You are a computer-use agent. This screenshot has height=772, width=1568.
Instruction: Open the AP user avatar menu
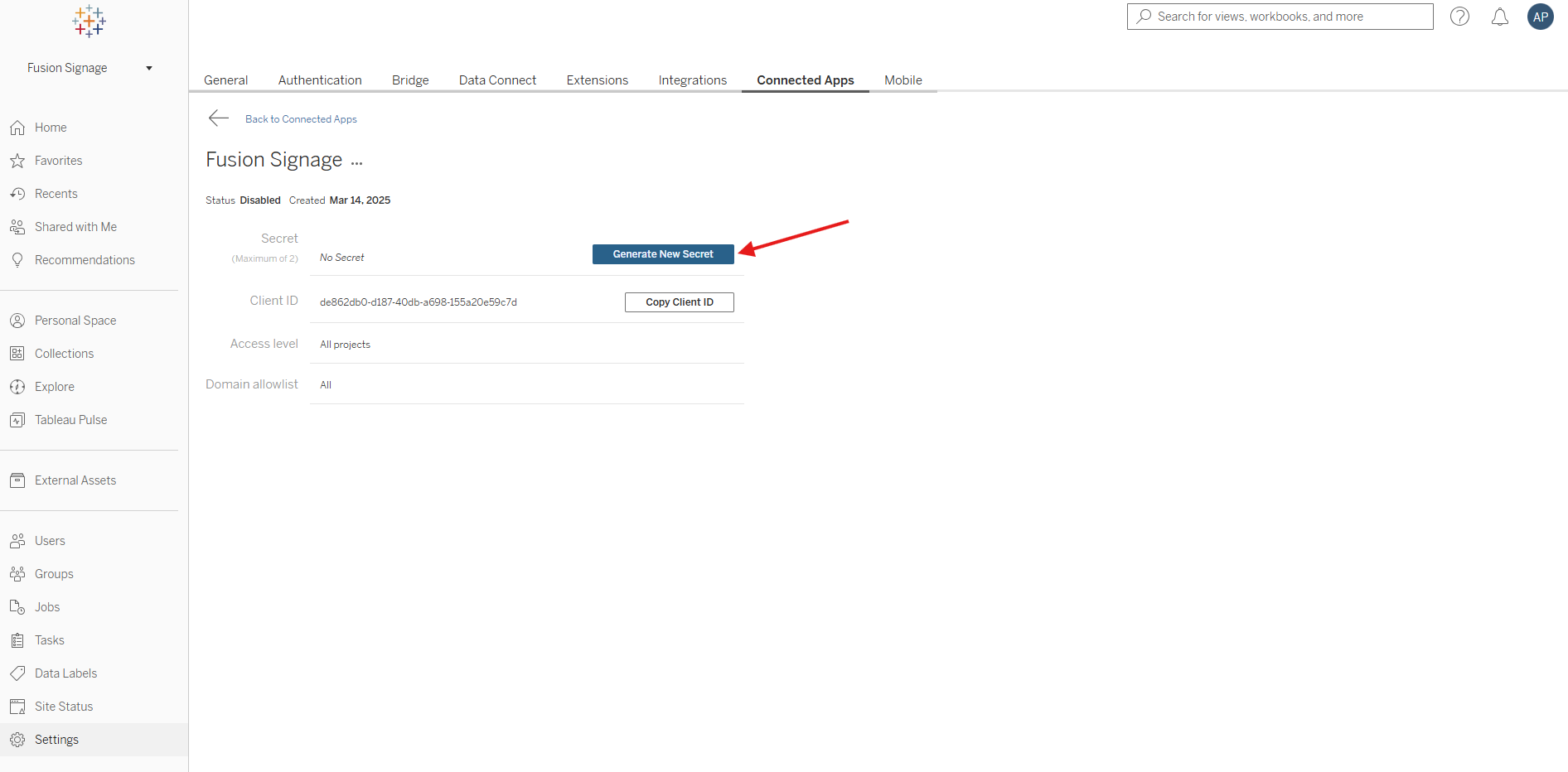[x=1541, y=17]
